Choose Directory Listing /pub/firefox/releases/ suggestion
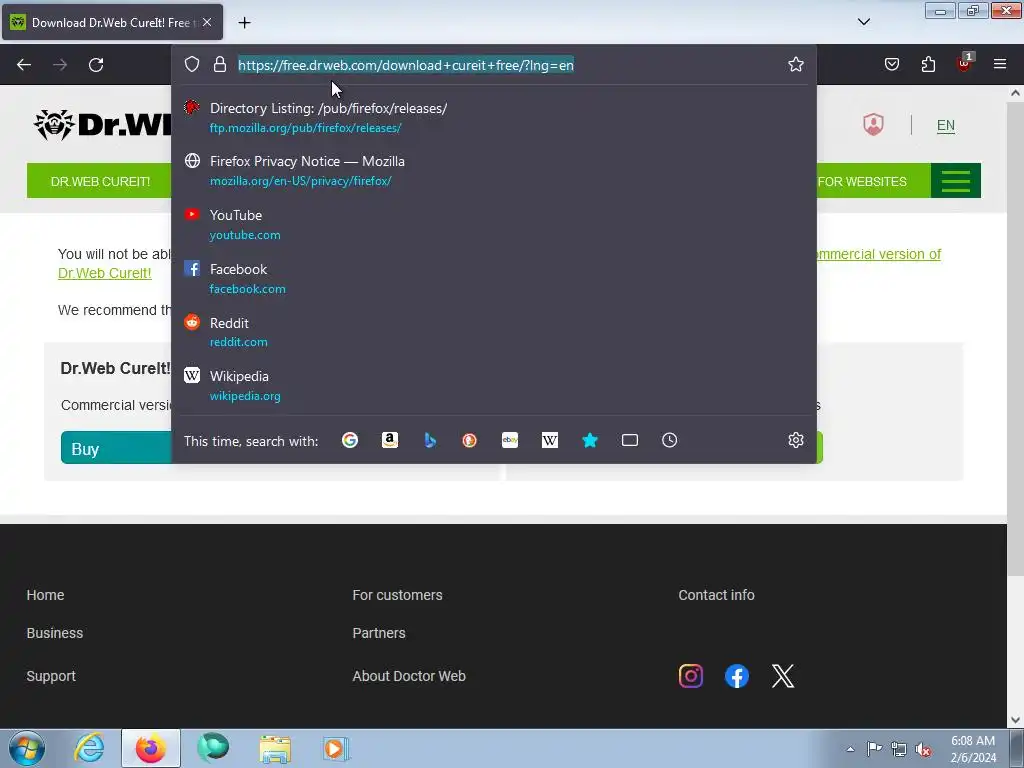This screenshot has height=768, width=1024. point(494,118)
